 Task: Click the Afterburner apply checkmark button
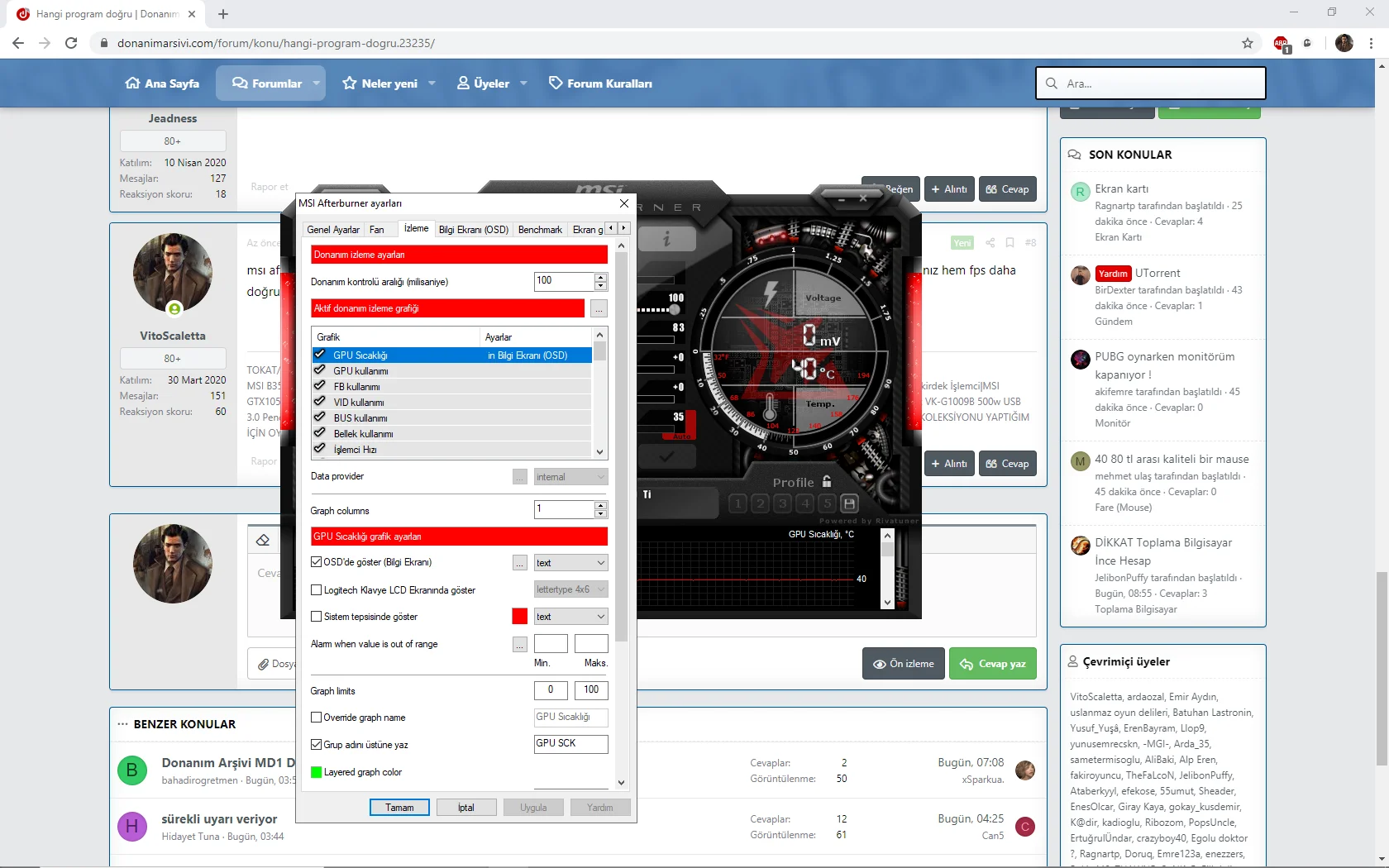[x=666, y=455]
